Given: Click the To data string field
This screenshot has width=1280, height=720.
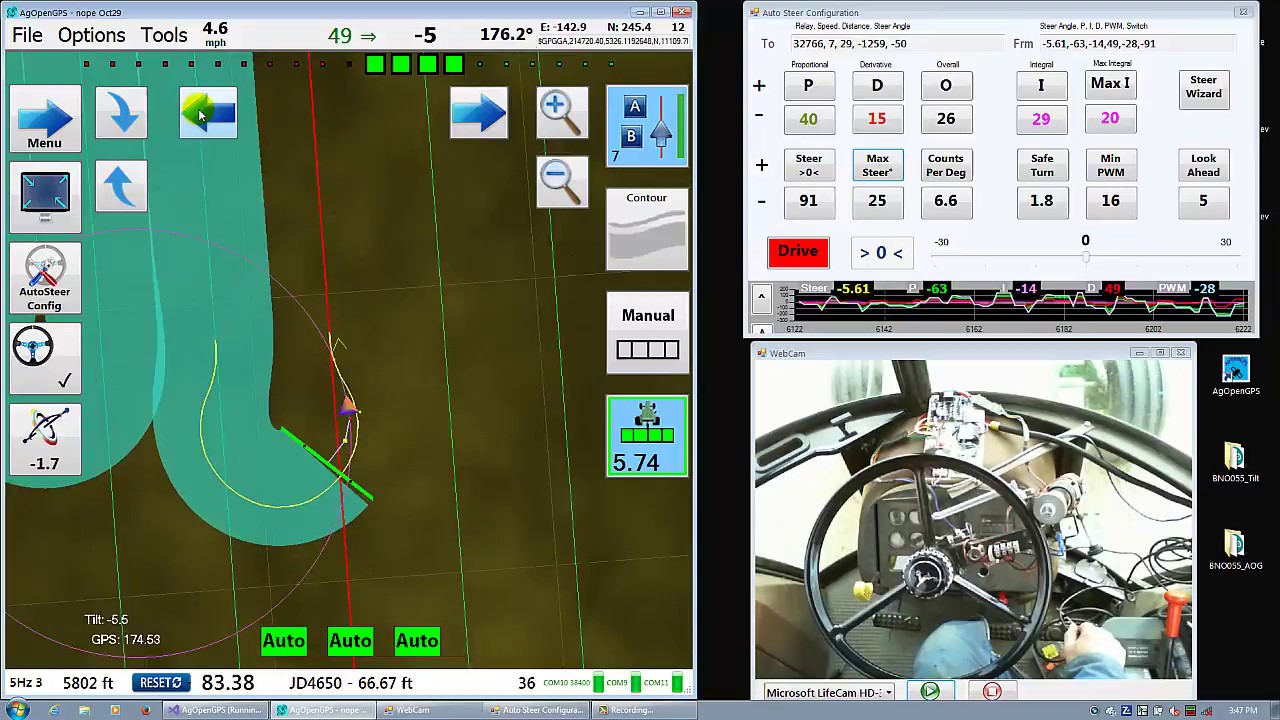Looking at the screenshot, I should click(896, 44).
